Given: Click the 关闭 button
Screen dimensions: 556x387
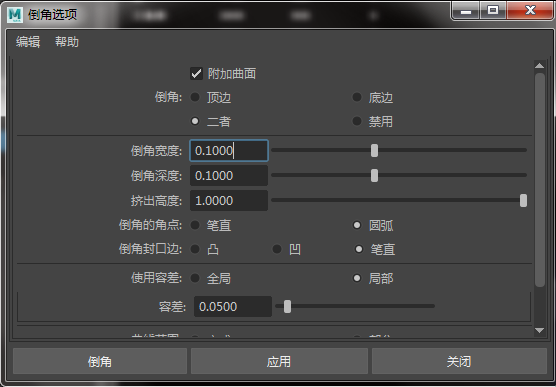Looking at the screenshot, I should 459,361.
